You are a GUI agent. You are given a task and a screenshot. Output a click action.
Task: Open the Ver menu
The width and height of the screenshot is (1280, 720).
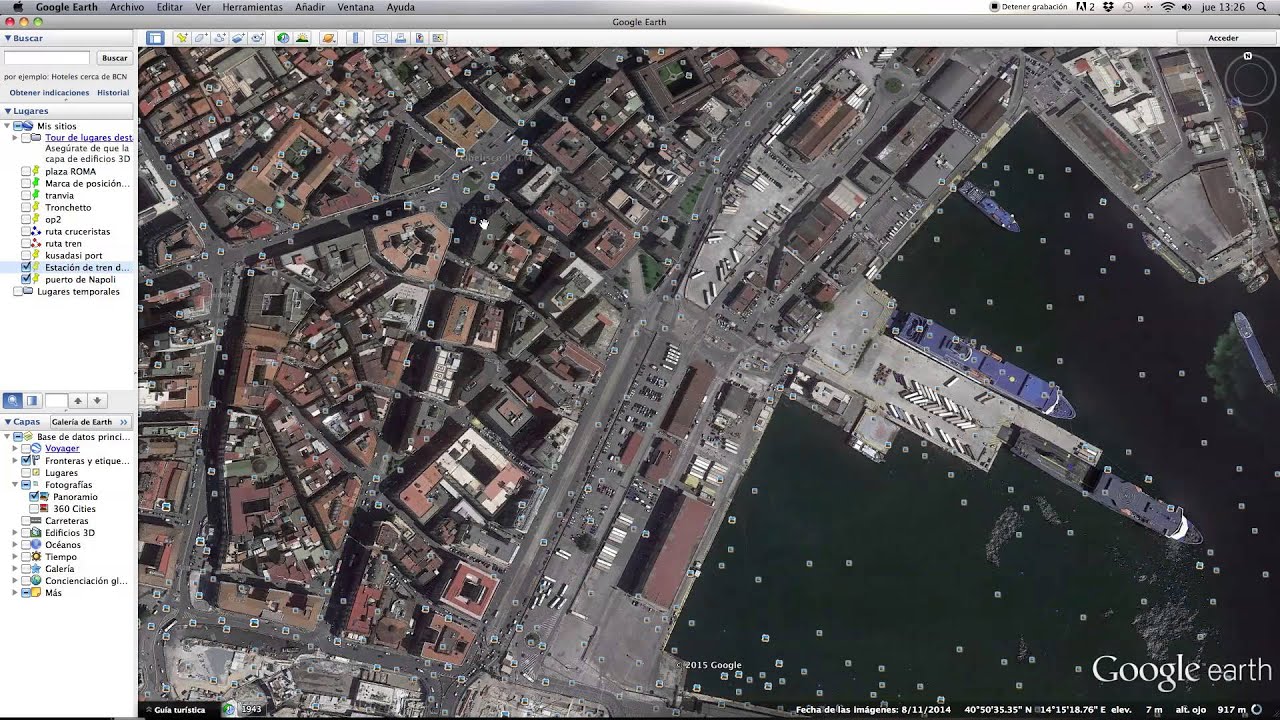pos(203,7)
